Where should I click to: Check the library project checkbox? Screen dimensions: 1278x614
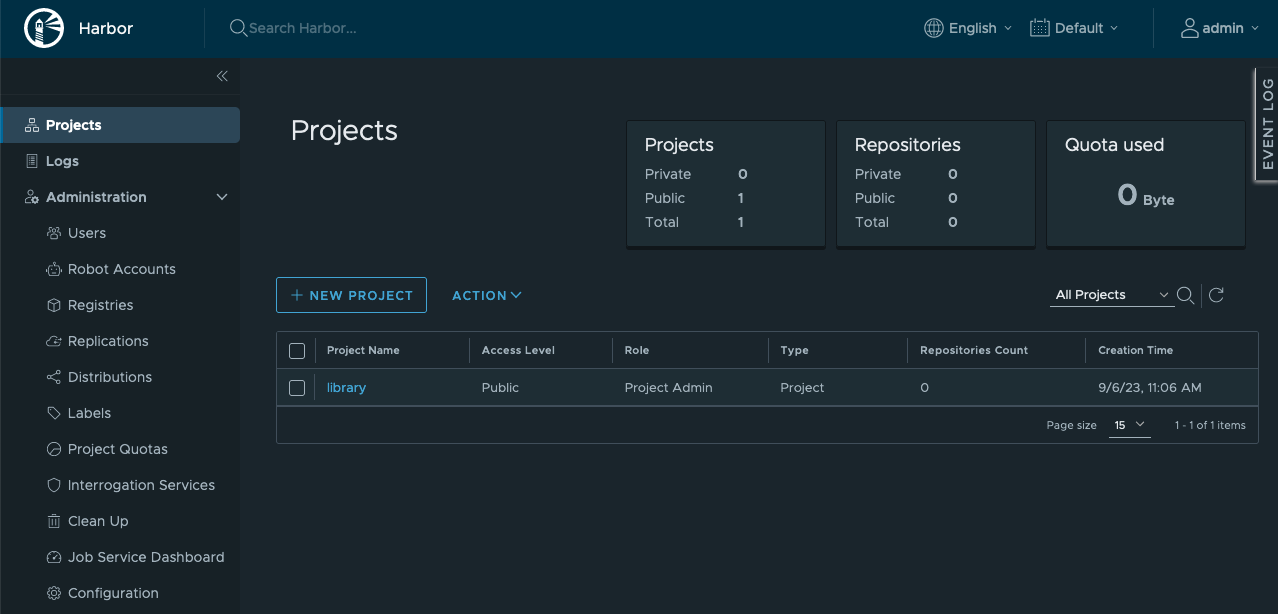point(297,388)
